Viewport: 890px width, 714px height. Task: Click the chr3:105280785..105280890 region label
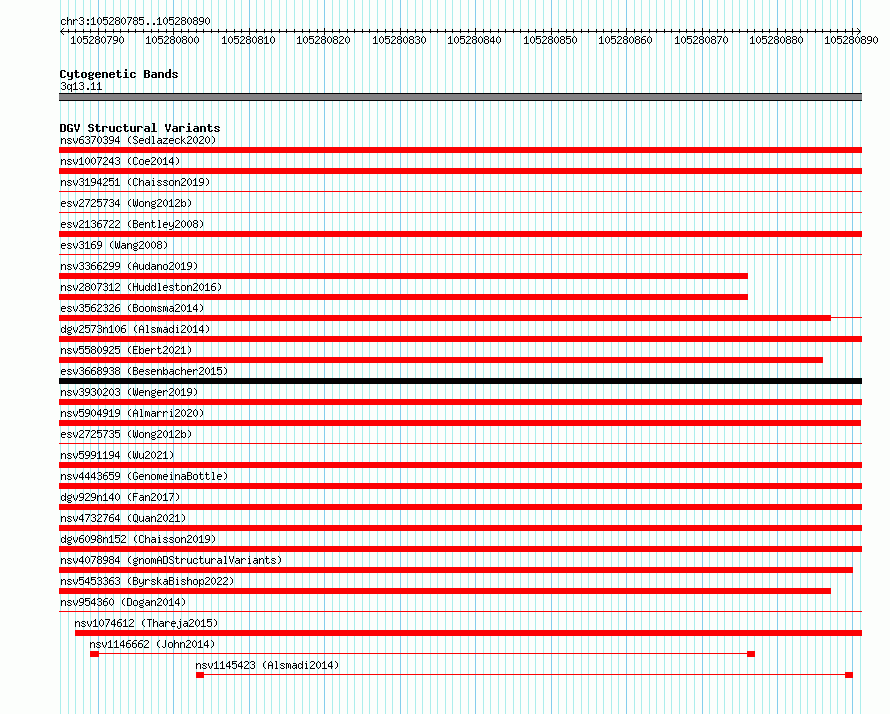[135, 21]
